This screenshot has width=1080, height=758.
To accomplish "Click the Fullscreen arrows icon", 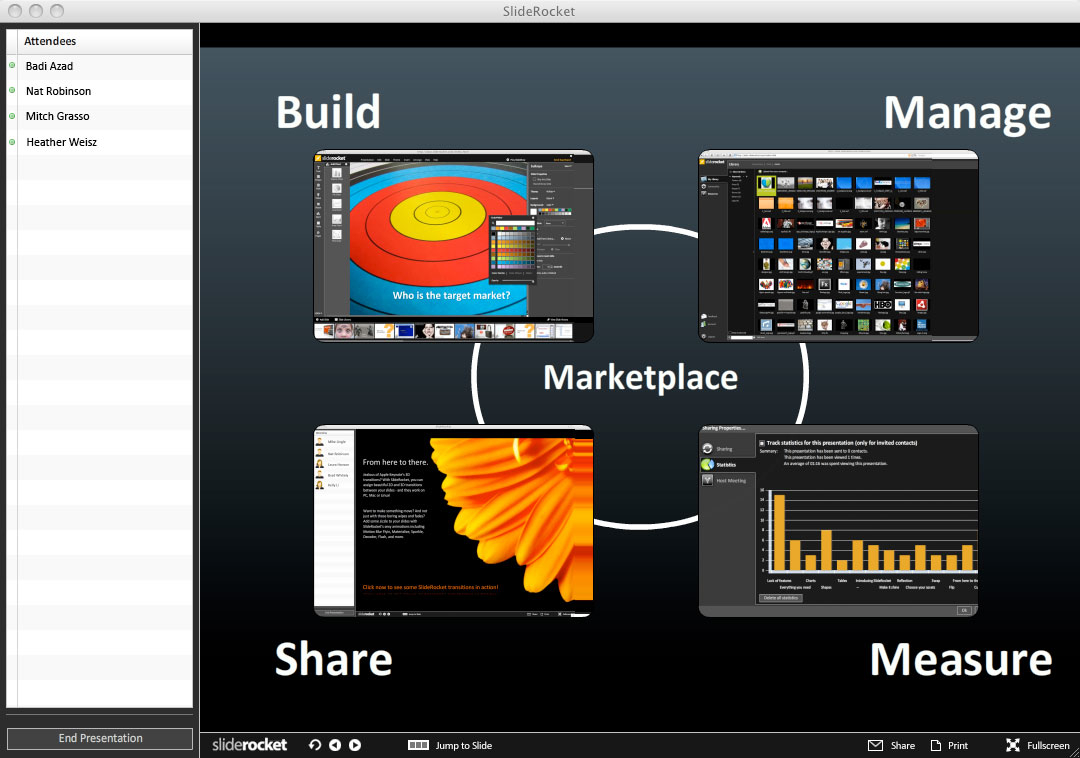I will [x=1012, y=745].
